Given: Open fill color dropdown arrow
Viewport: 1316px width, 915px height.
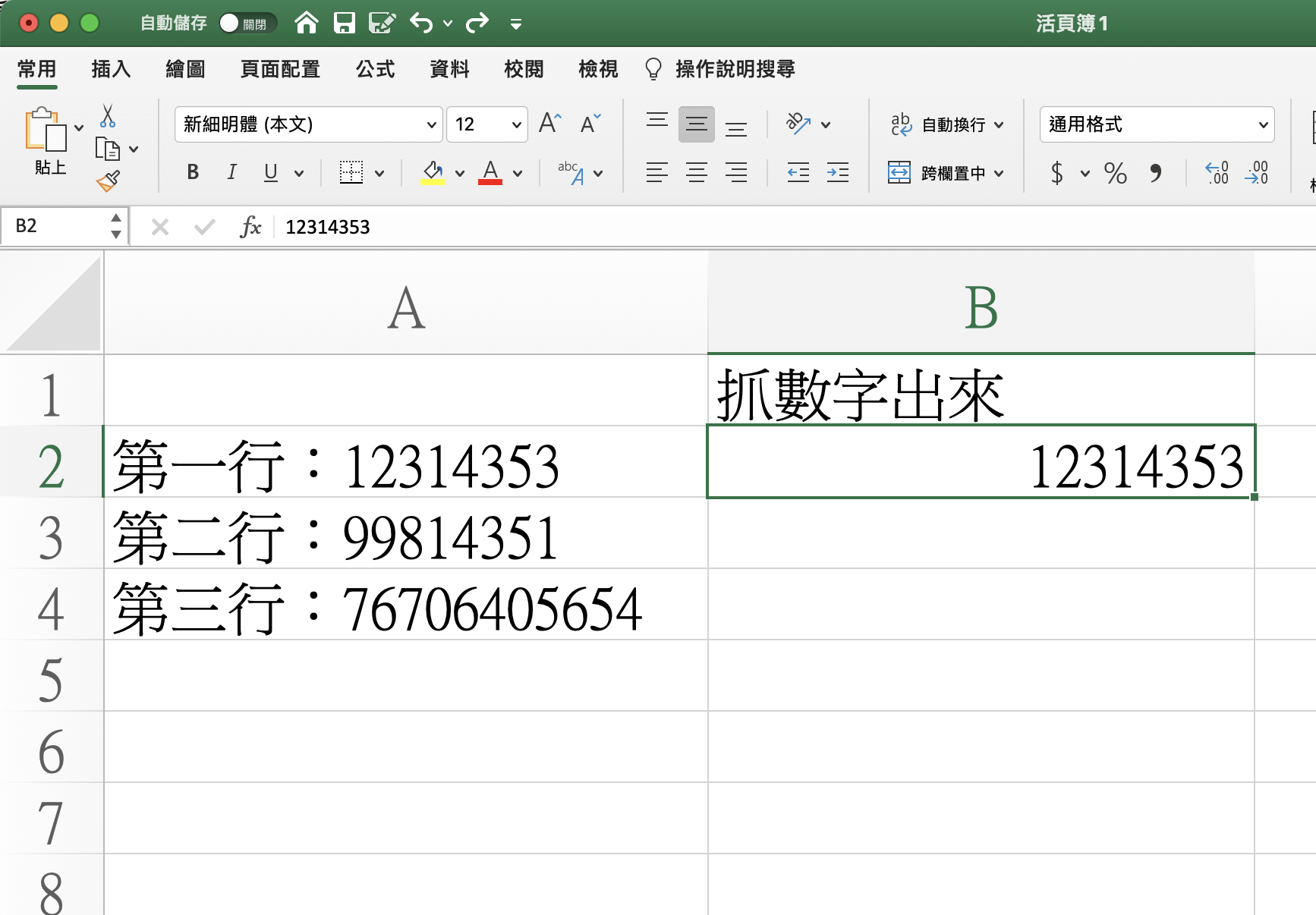Looking at the screenshot, I should coord(460,174).
